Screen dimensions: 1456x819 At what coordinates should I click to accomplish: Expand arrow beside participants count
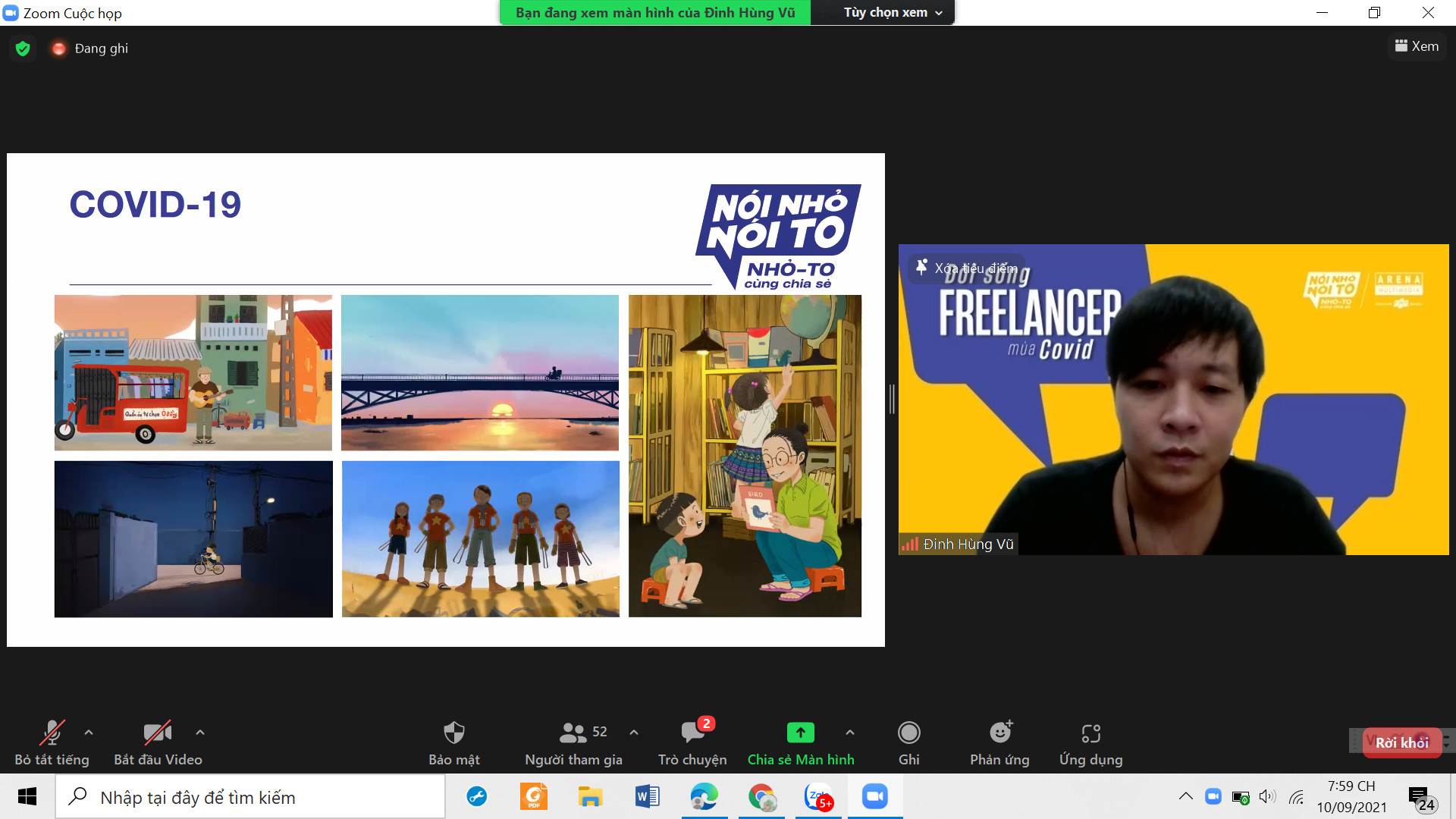(x=634, y=733)
